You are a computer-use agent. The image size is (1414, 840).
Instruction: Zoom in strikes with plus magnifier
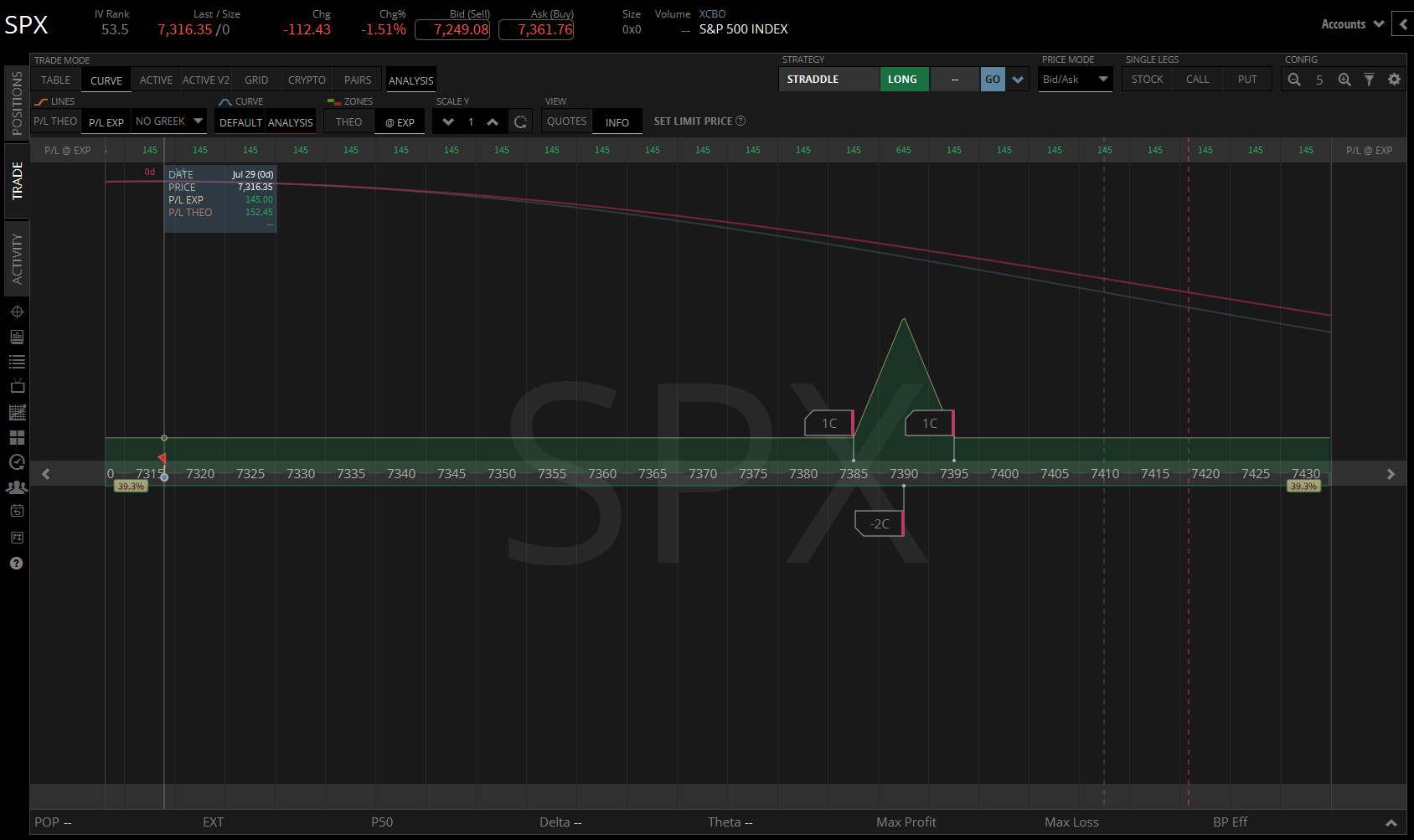(1344, 80)
